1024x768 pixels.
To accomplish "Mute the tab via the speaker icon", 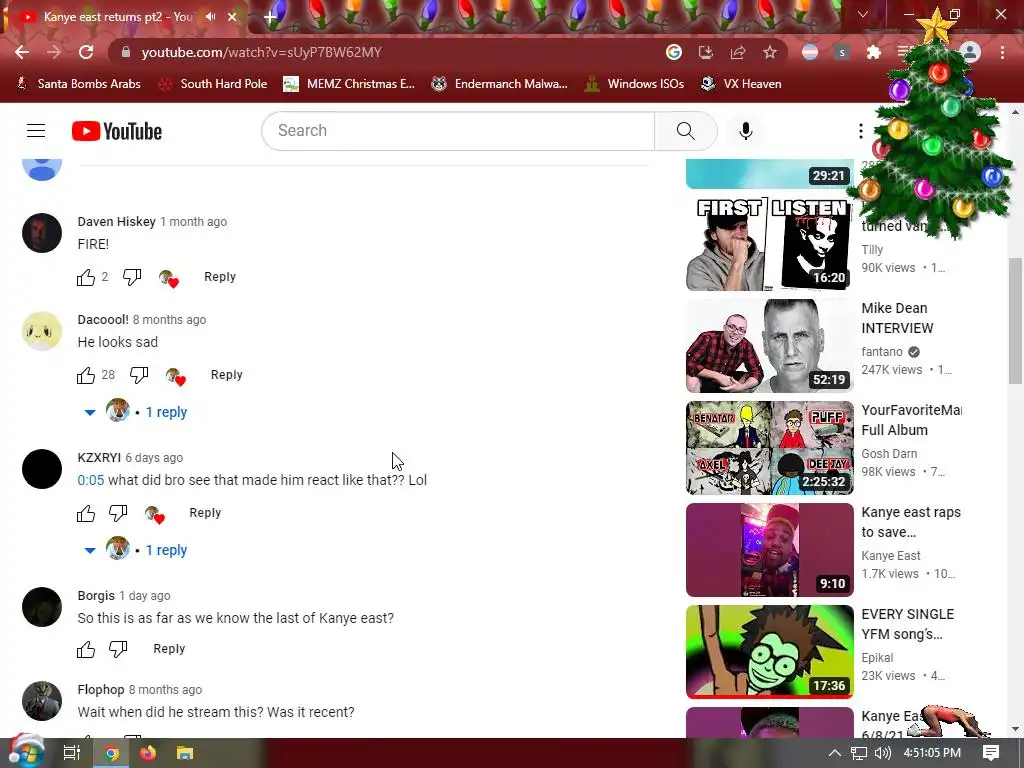I will coord(210,17).
